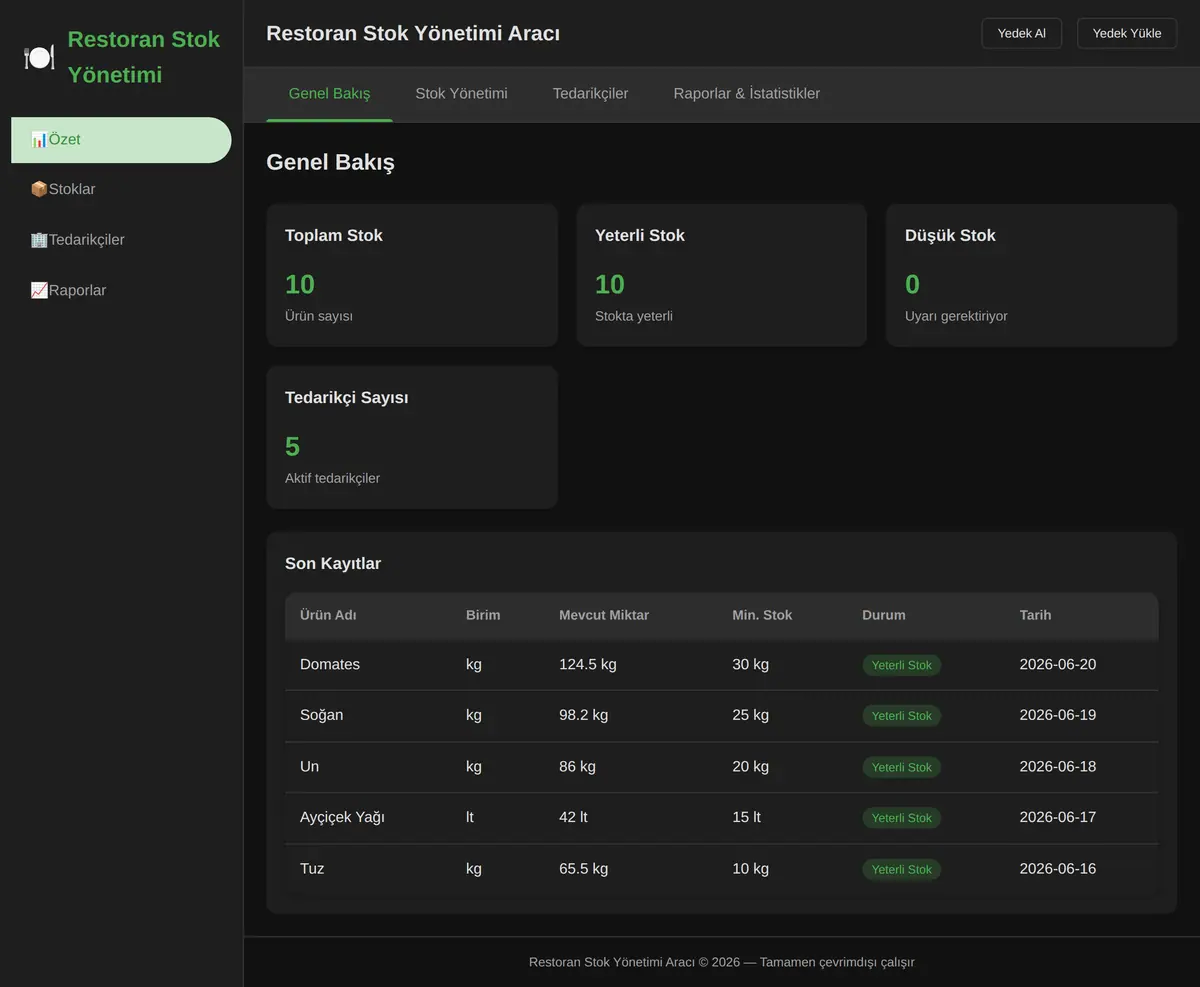Click the Min. Stok column header
This screenshot has width=1200, height=987.
pyautogui.click(x=762, y=615)
